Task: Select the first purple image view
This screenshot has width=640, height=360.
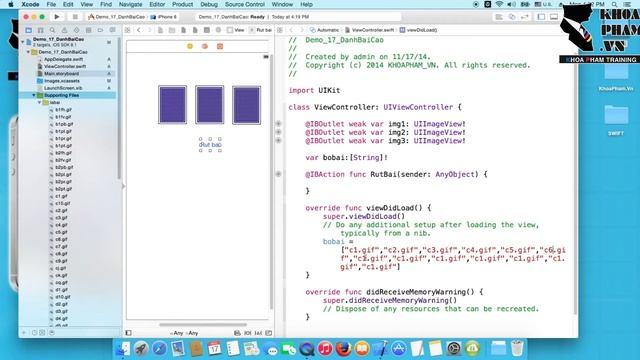Action: point(173,104)
